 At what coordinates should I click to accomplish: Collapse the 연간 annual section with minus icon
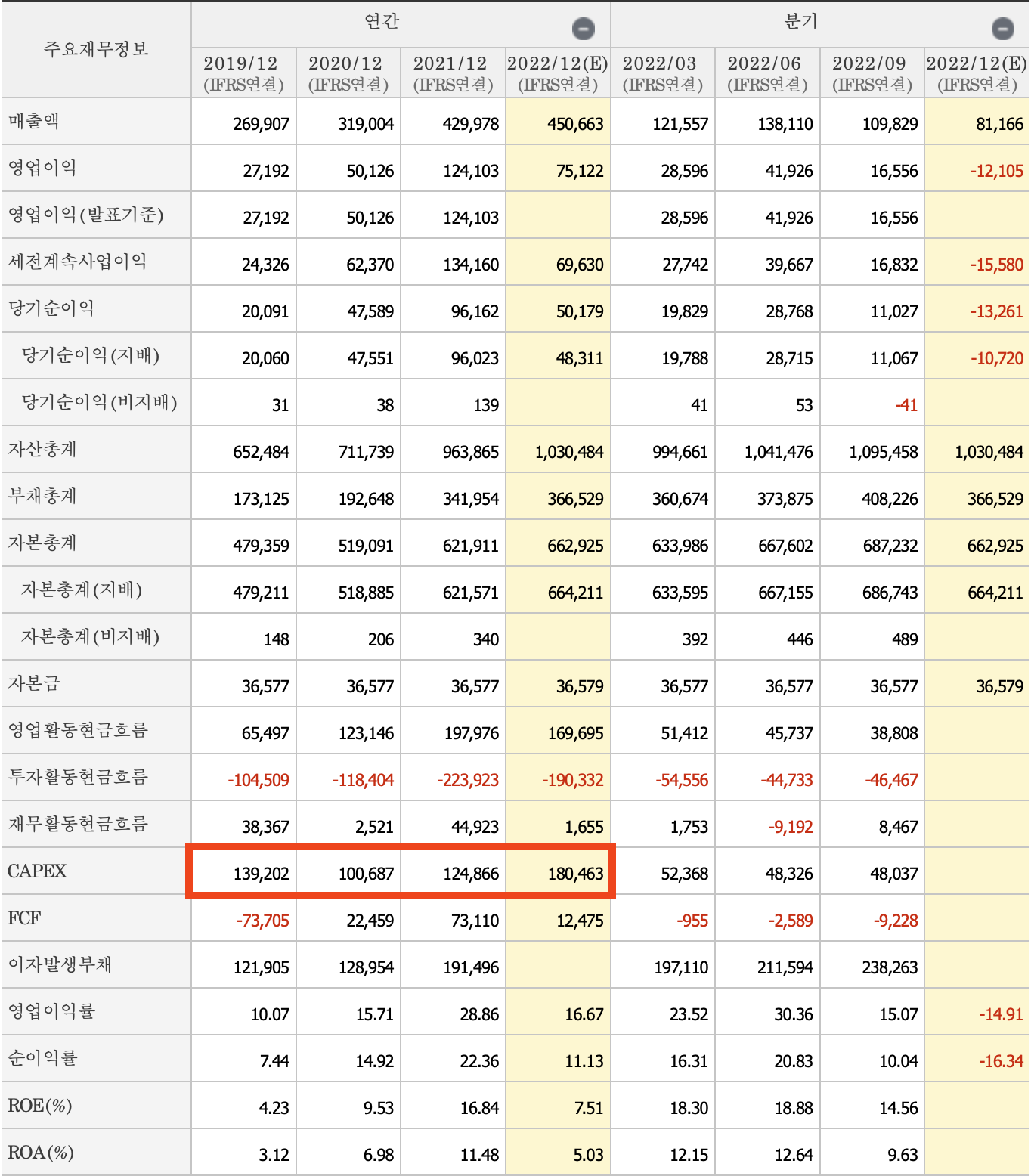[x=583, y=29]
